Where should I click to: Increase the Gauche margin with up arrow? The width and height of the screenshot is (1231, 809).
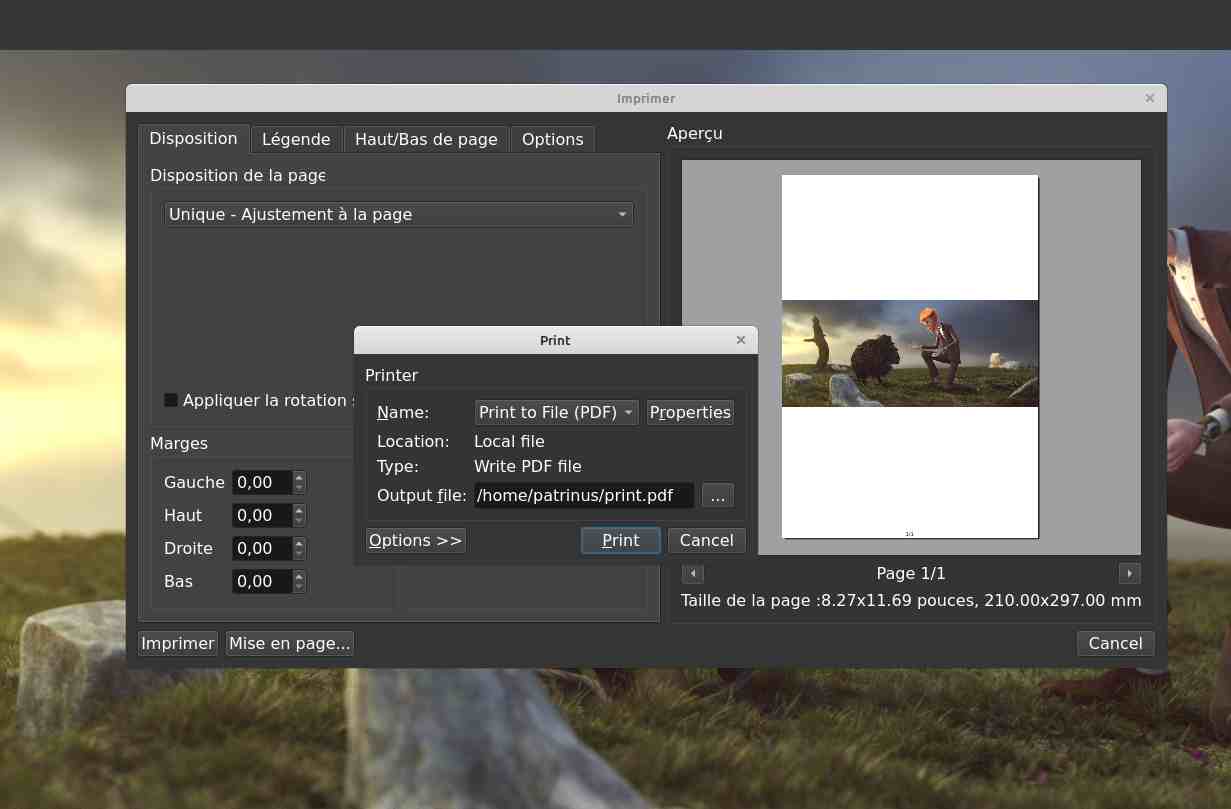point(299,477)
